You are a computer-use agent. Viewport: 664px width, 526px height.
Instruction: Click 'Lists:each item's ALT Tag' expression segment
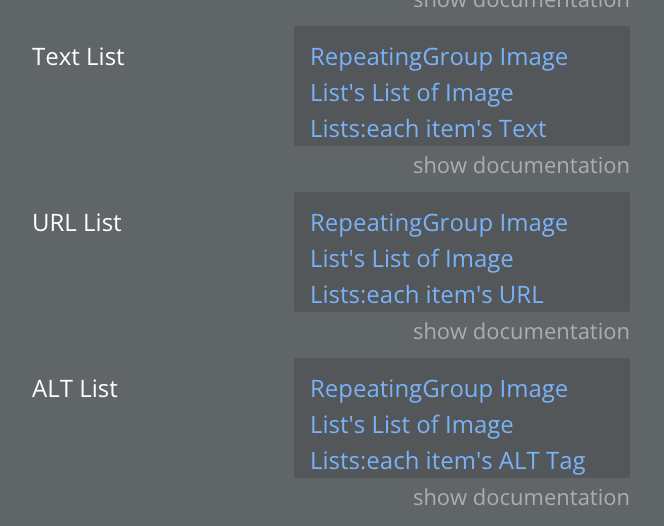[x=447, y=461]
